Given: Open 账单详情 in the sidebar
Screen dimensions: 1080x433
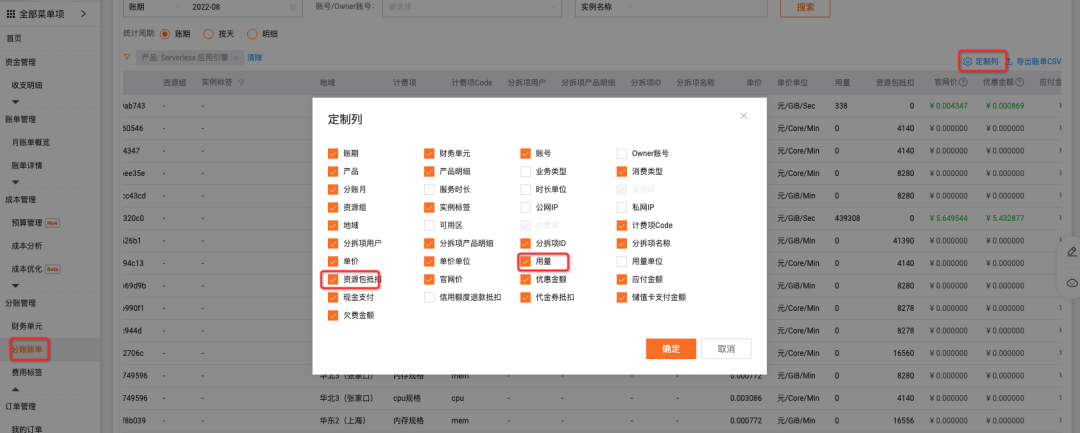Looking at the screenshot, I should (x=28, y=165).
